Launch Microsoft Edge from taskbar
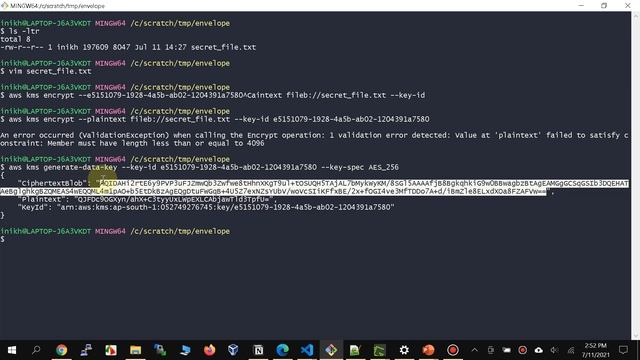The height and width of the screenshot is (360, 640). point(282,350)
